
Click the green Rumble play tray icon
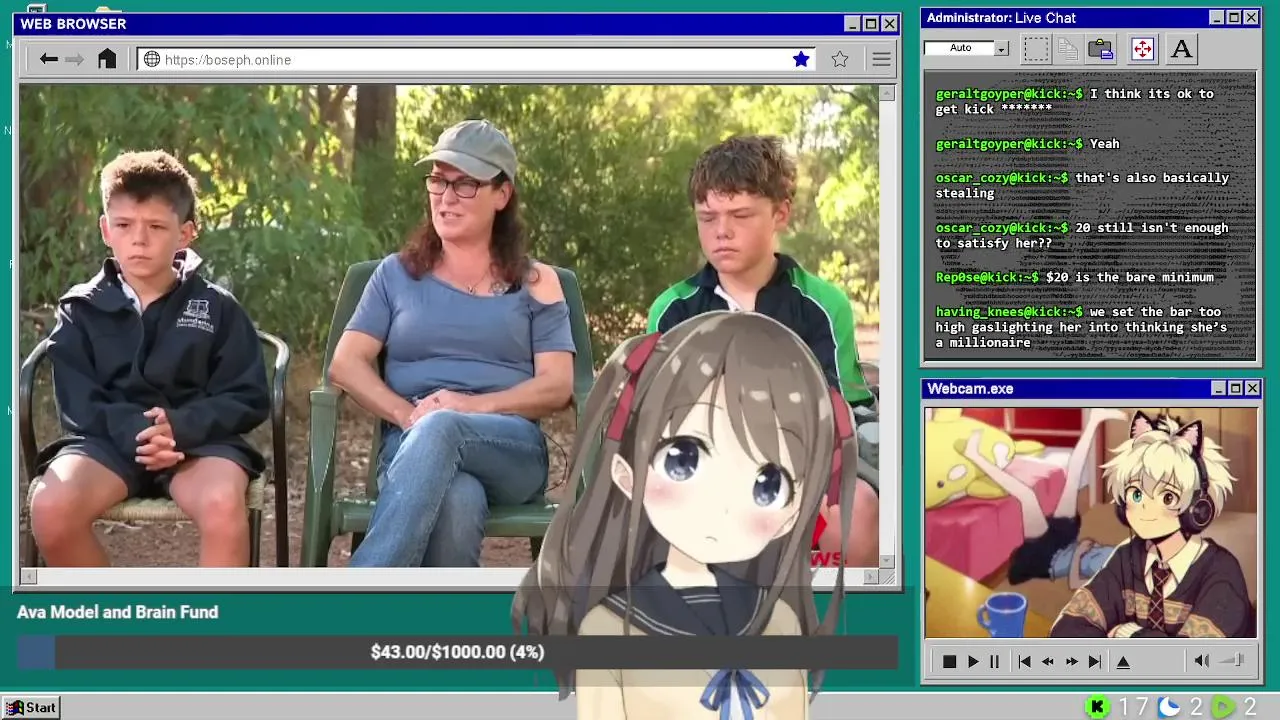pos(1223,707)
